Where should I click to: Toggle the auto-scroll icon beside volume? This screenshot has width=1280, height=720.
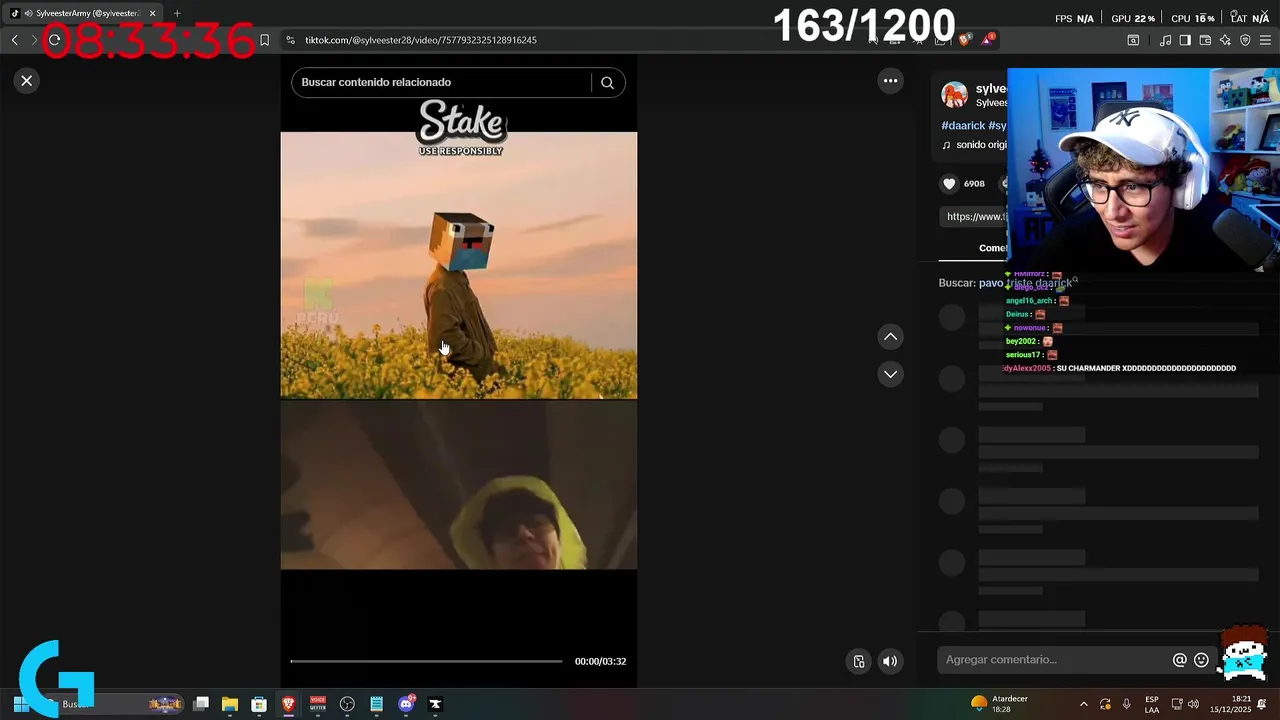[859, 661]
